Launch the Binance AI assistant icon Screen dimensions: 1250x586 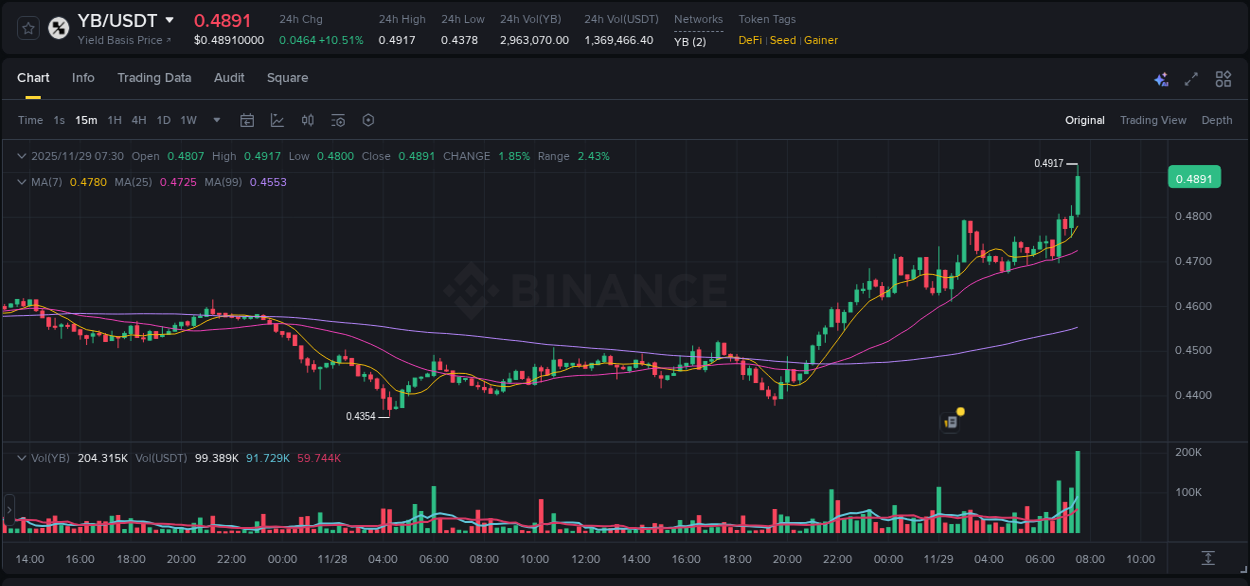(x=1160, y=78)
